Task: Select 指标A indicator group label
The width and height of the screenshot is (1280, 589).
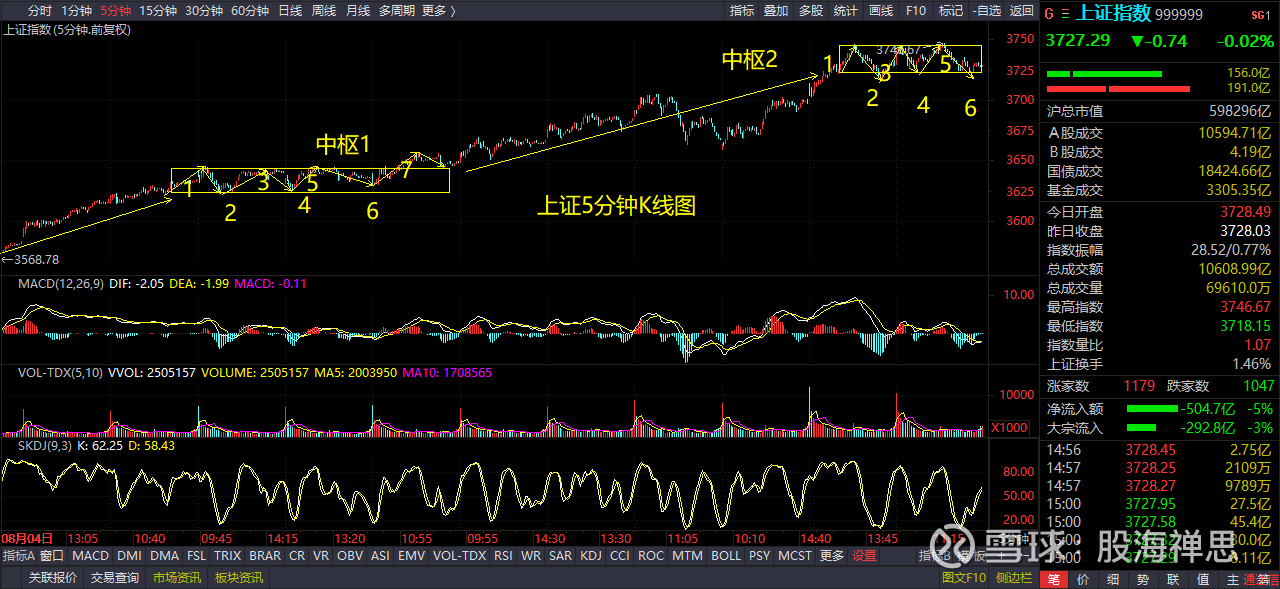Action: pyautogui.click(x=19, y=556)
